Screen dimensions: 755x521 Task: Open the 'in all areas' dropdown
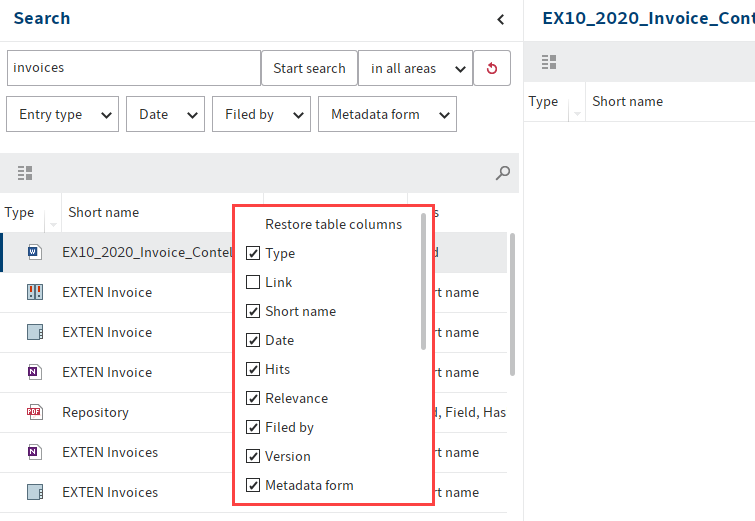(x=415, y=68)
